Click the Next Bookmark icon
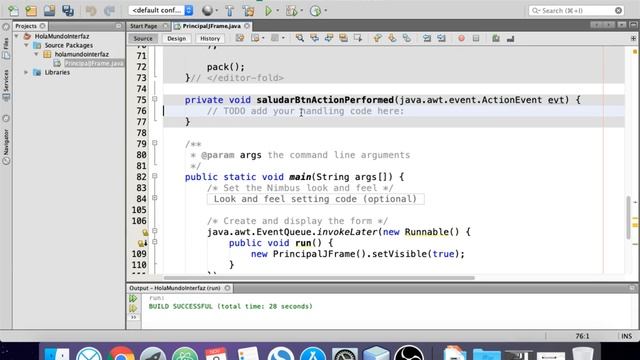 (x=392, y=38)
